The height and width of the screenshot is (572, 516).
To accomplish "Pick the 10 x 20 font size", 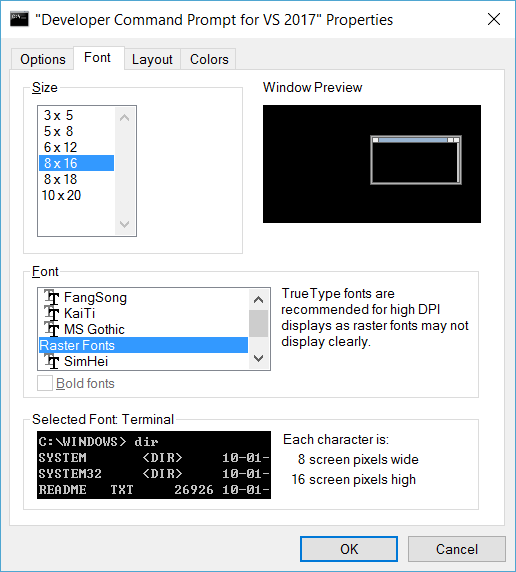I will pos(76,195).
